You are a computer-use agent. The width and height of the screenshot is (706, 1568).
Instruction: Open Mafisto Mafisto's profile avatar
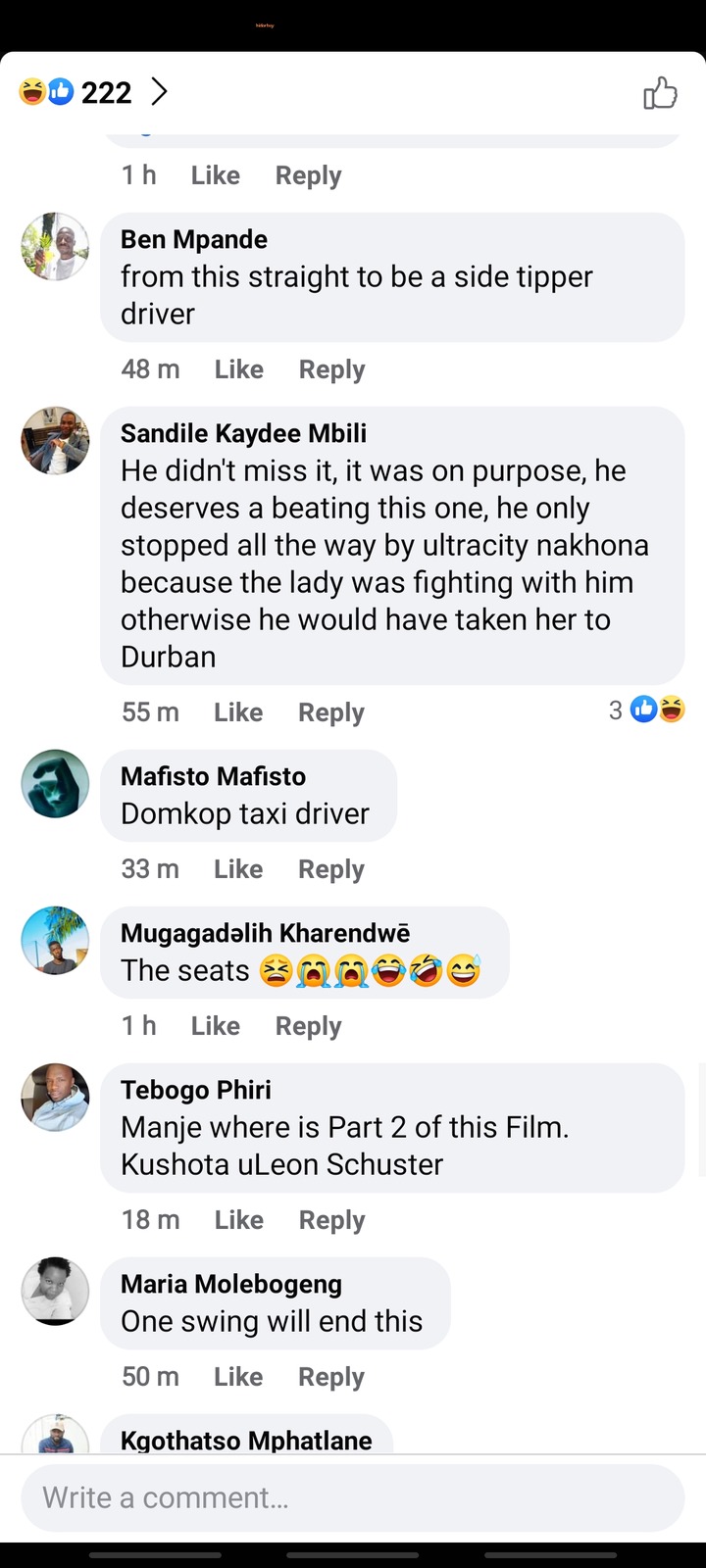click(55, 783)
